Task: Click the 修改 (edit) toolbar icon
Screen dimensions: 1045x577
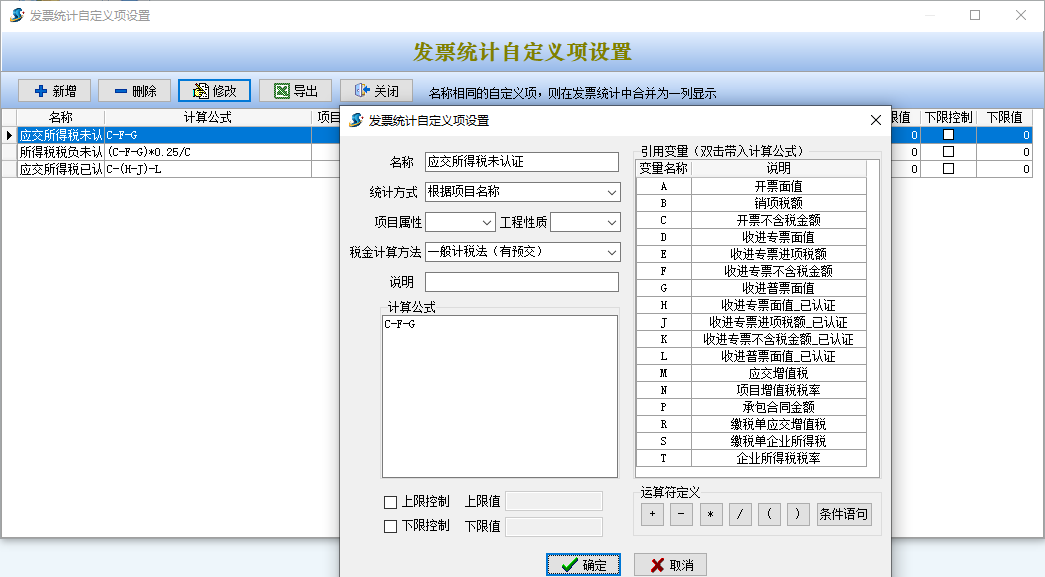Action: [200, 91]
